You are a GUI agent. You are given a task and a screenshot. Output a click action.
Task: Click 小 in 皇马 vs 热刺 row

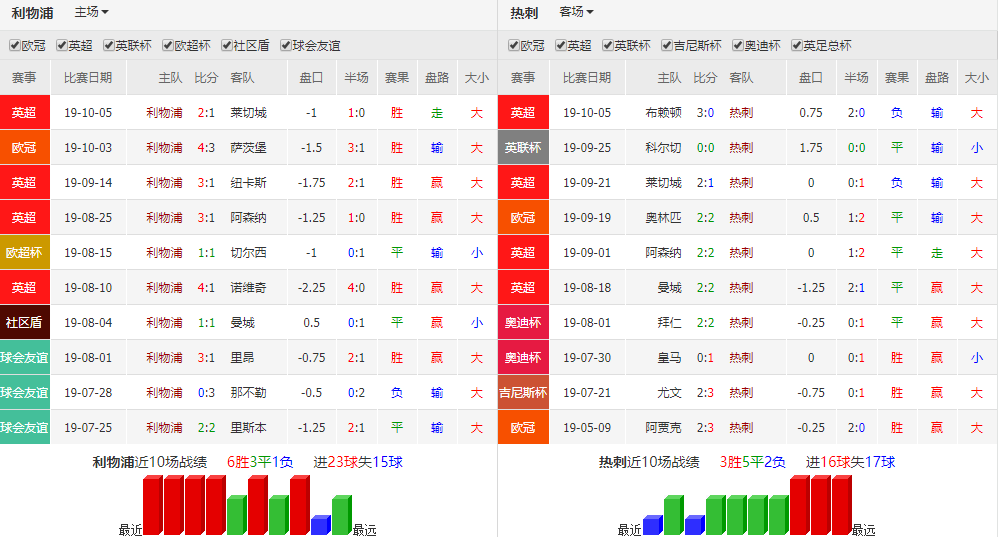click(x=977, y=358)
